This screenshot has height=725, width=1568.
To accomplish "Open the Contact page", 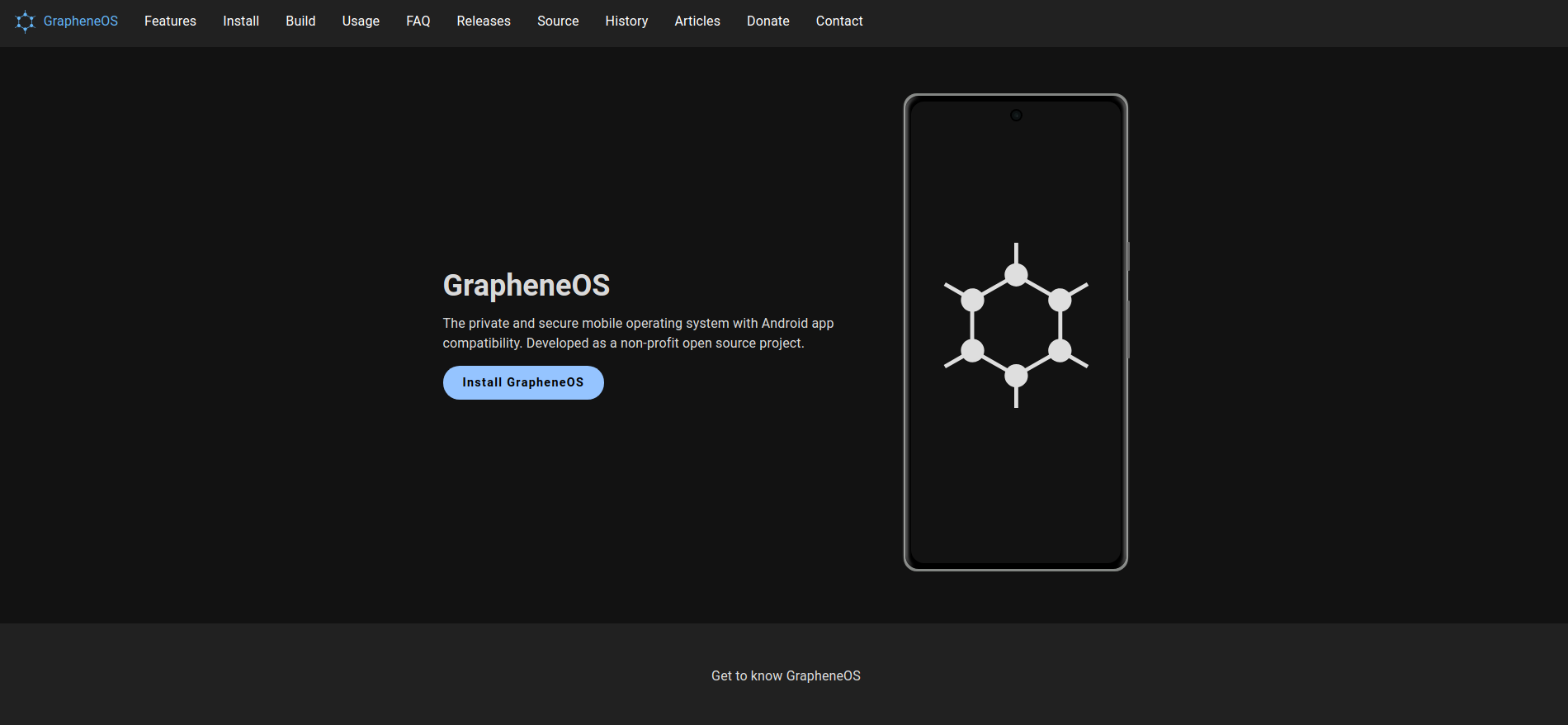I will click(x=839, y=21).
